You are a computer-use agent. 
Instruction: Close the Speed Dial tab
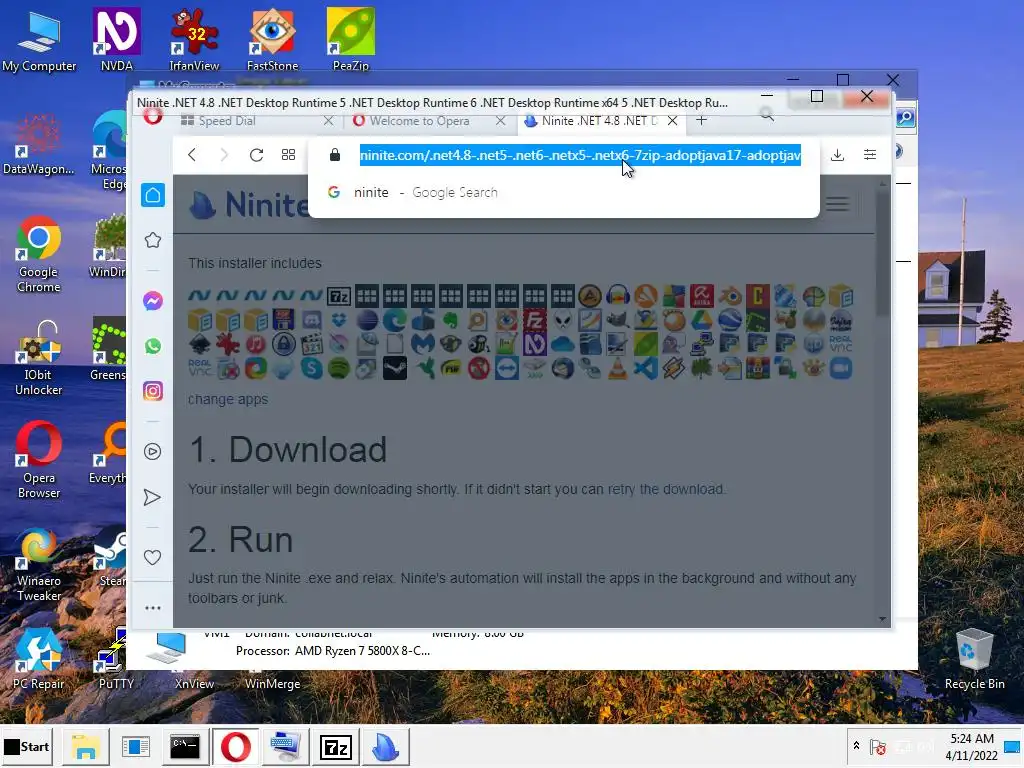[x=328, y=121]
